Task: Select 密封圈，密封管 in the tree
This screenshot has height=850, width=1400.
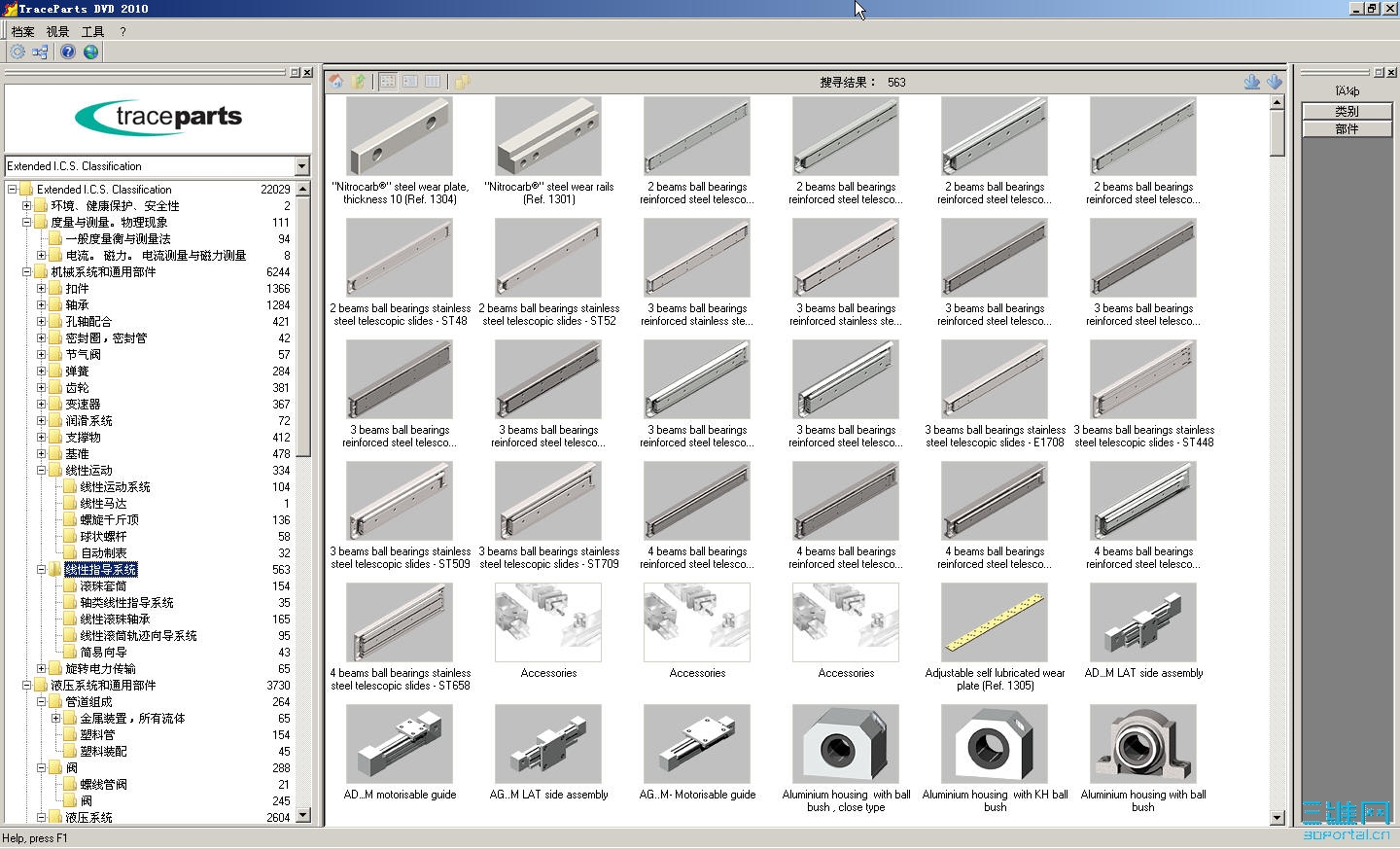Action: (x=106, y=338)
